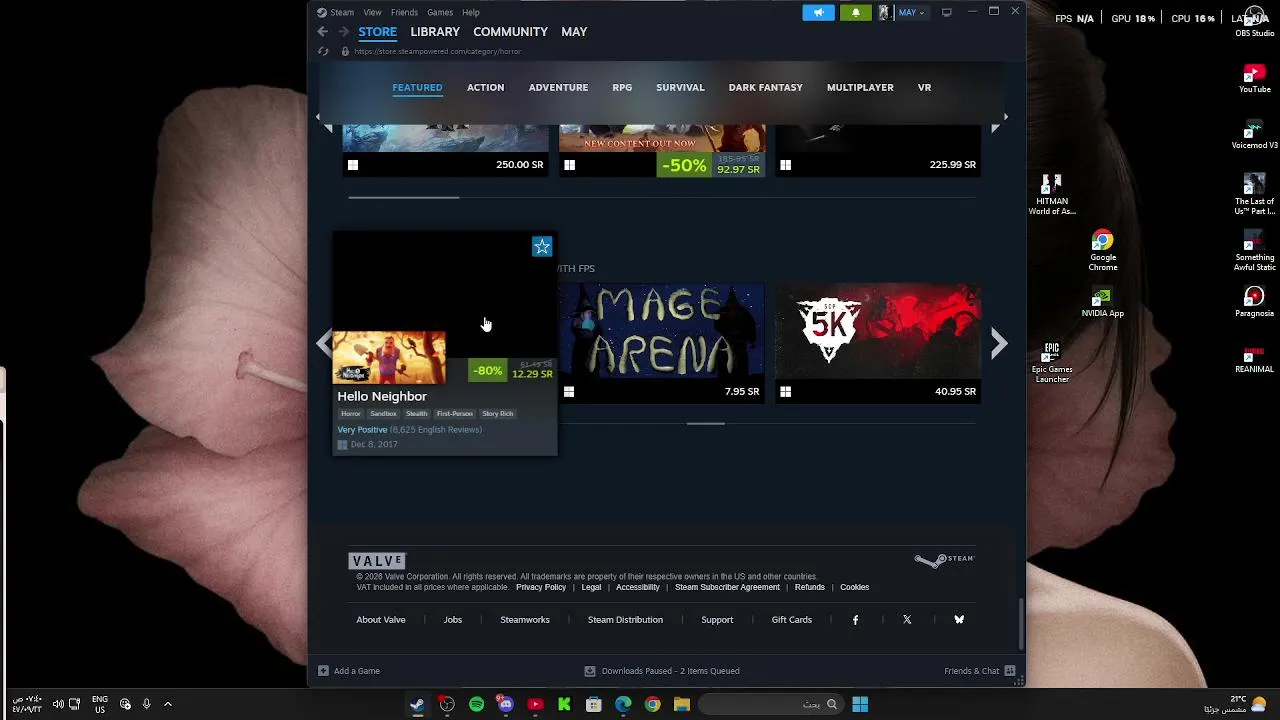Open the Steamworks footer link
This screenshot has width=1280, height=720.
click(x=525, y=620)
